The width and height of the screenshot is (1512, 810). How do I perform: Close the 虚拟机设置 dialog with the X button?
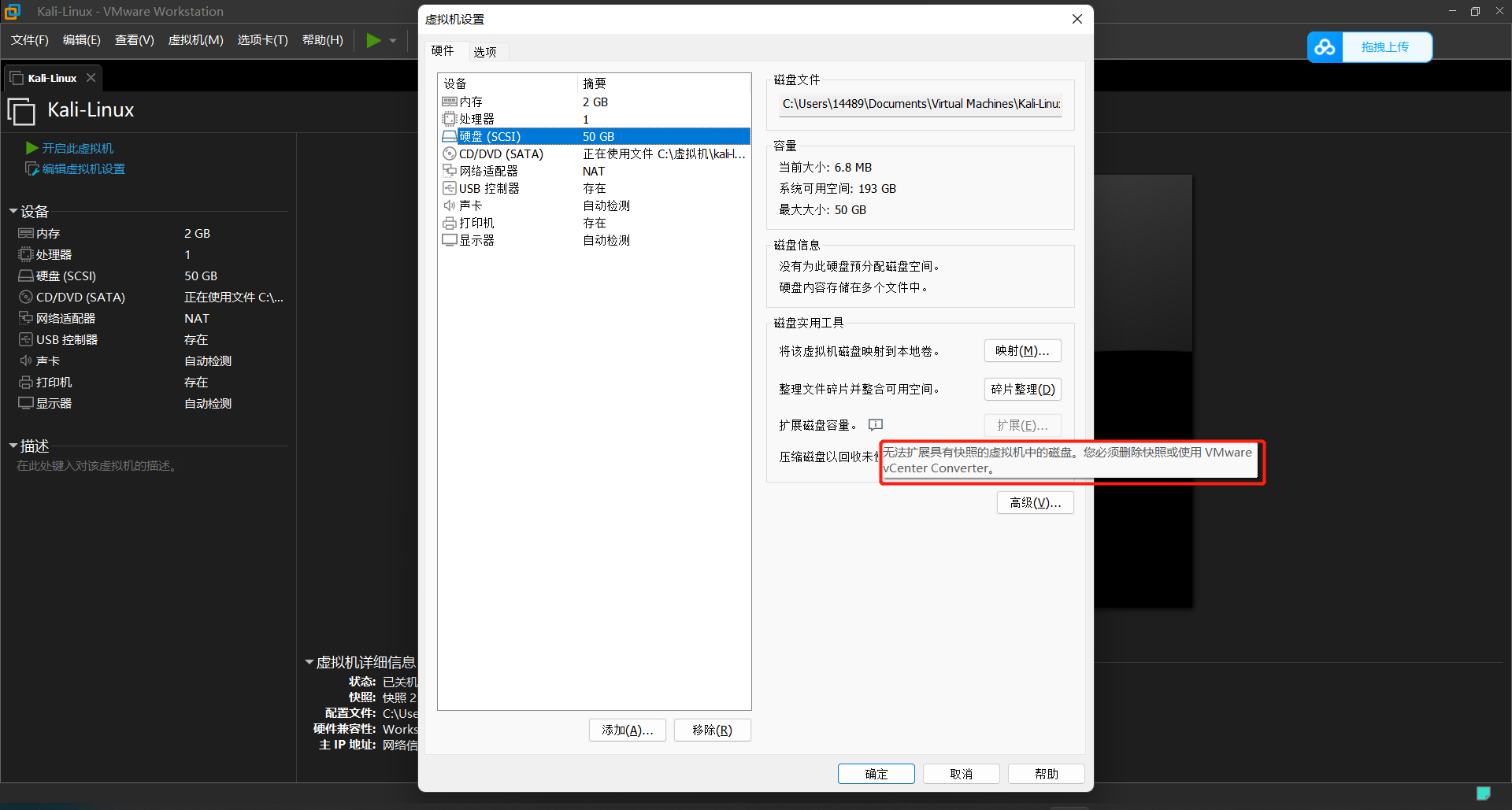1077,19
